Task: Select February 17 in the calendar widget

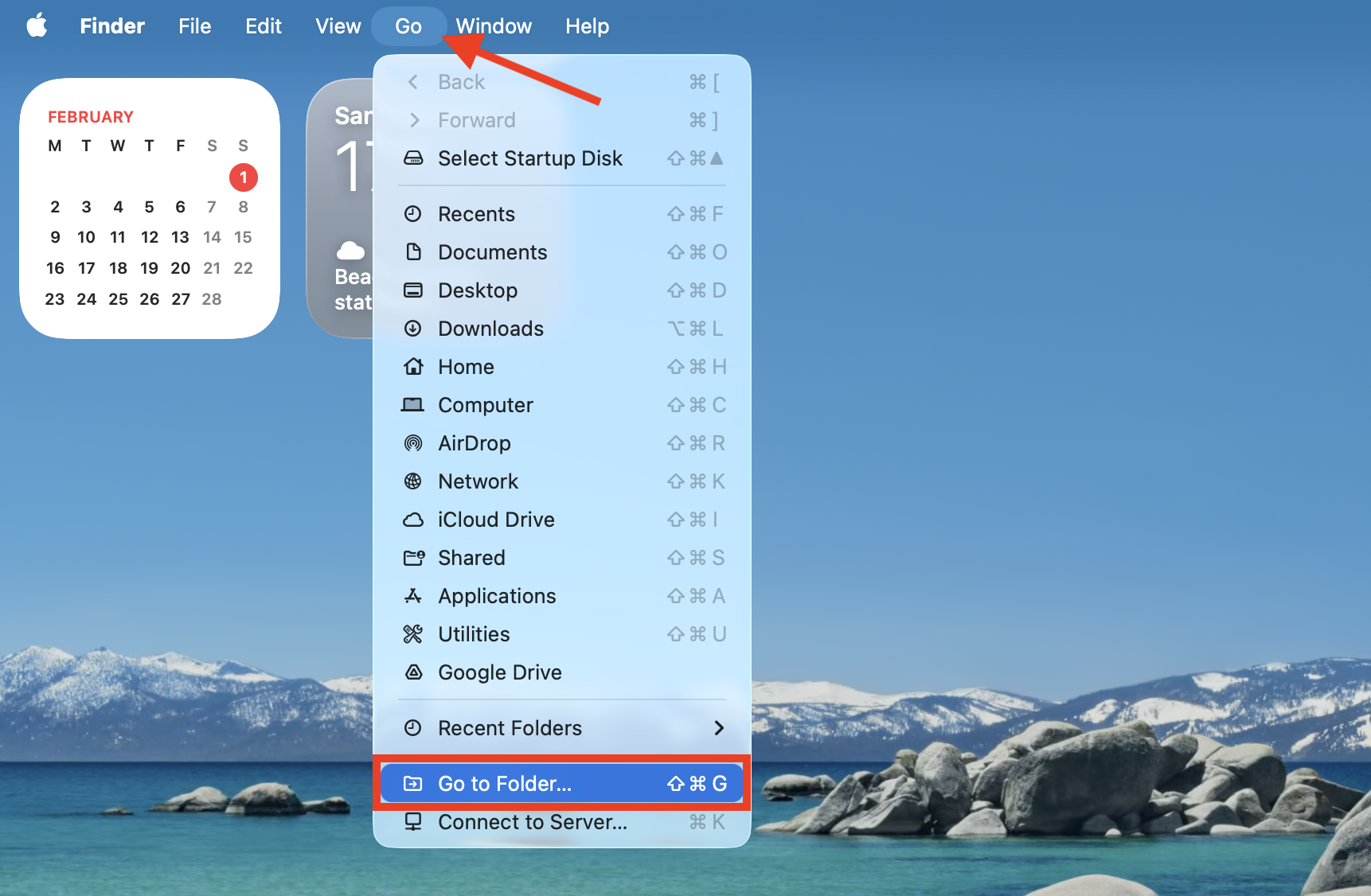Action: pos(86,268)
